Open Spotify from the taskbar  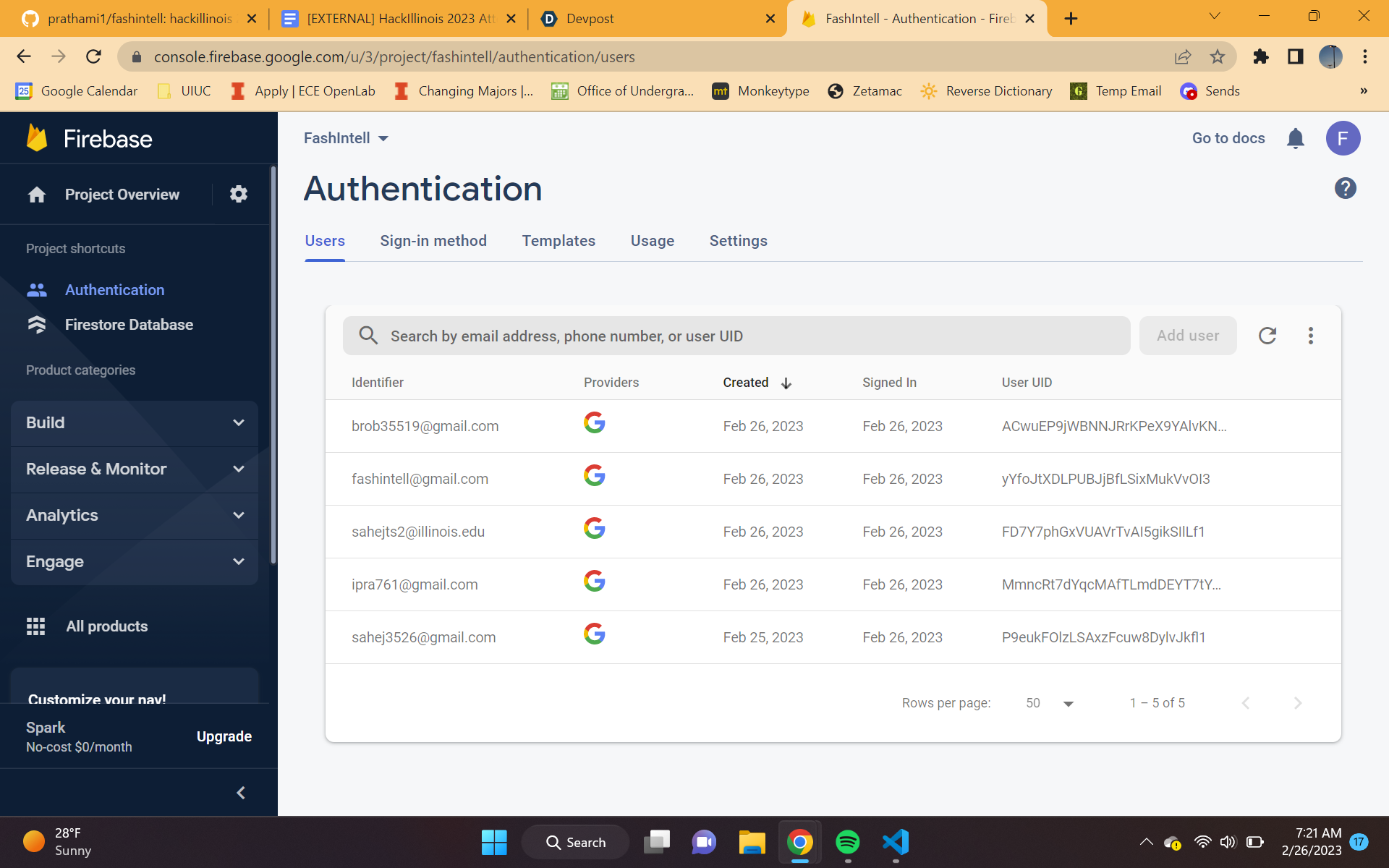click(847, 842)
